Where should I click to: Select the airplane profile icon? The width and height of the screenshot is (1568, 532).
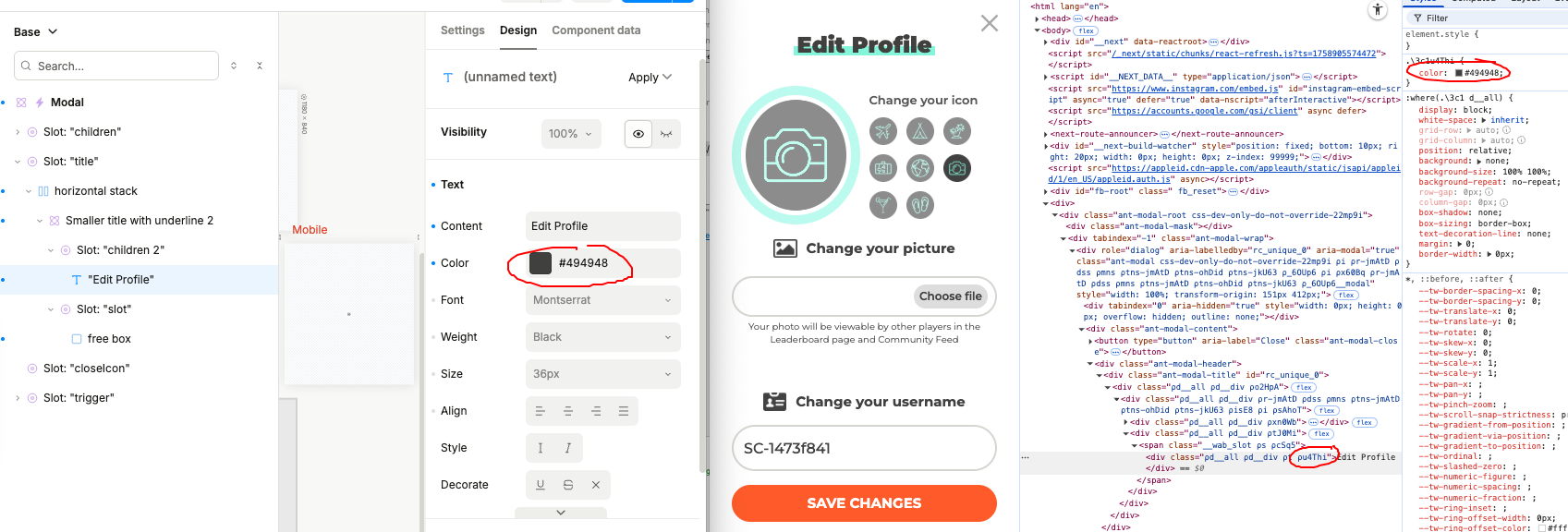[883, 131]
